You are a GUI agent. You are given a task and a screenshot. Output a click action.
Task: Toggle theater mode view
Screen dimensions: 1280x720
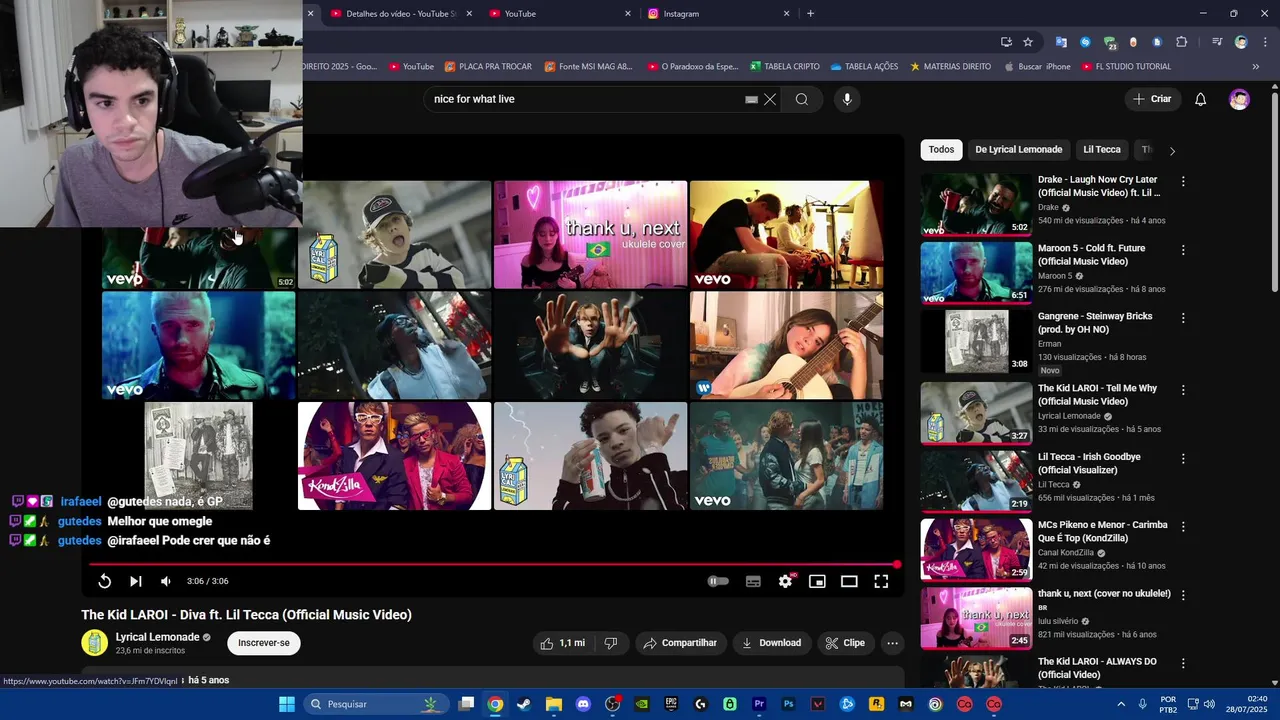point(849,581)
